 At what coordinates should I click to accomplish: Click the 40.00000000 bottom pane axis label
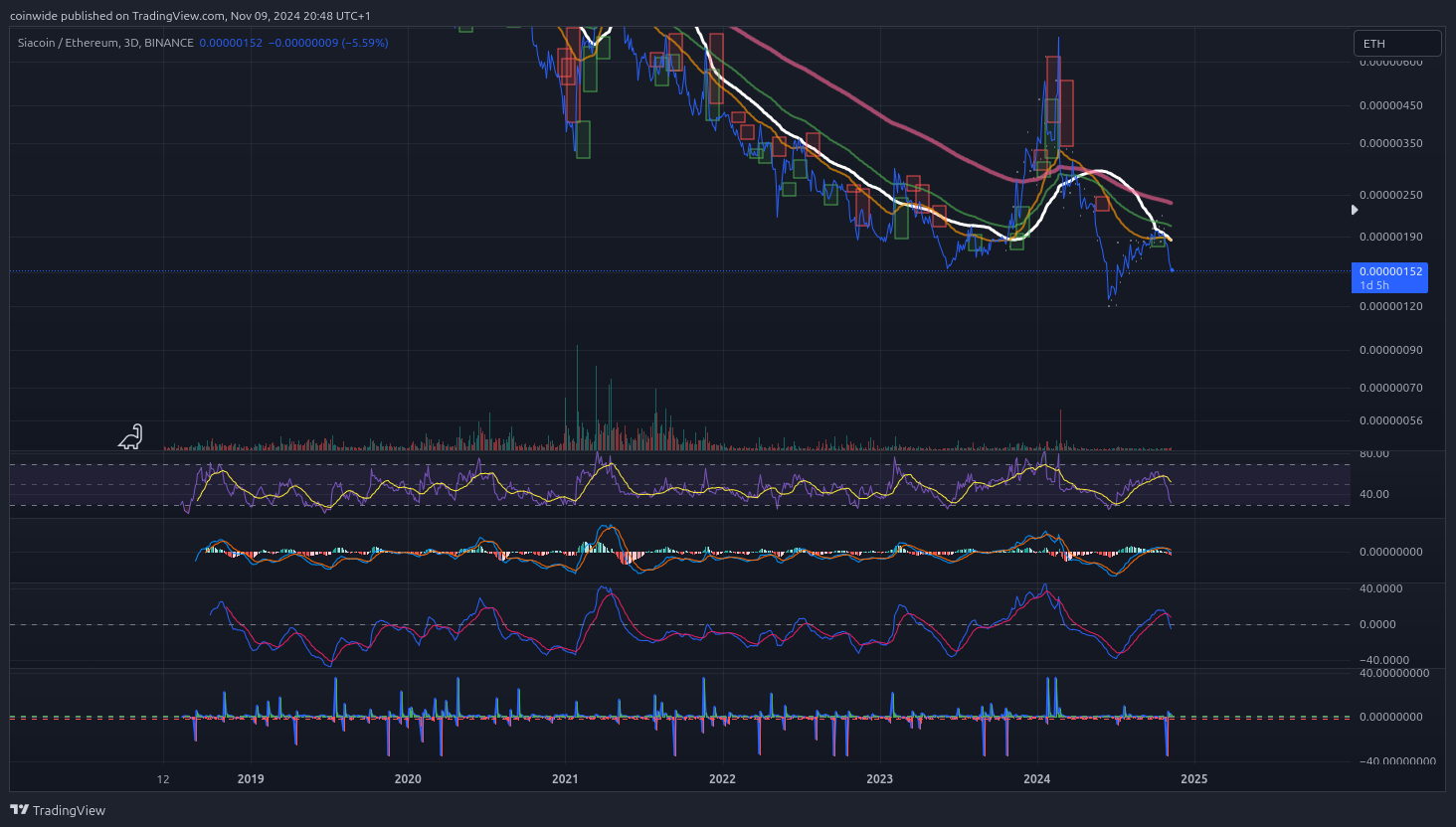click(x=1394, y=673)
